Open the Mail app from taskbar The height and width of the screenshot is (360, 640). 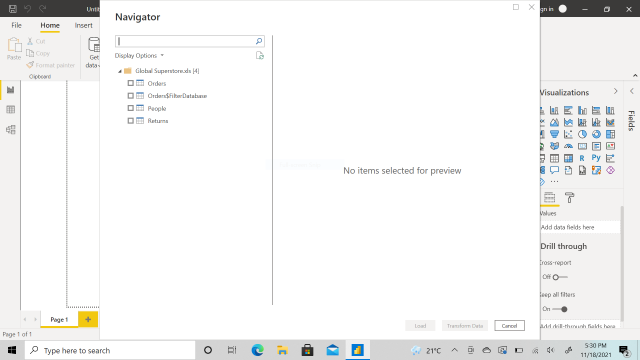click(x=333, y=350)
